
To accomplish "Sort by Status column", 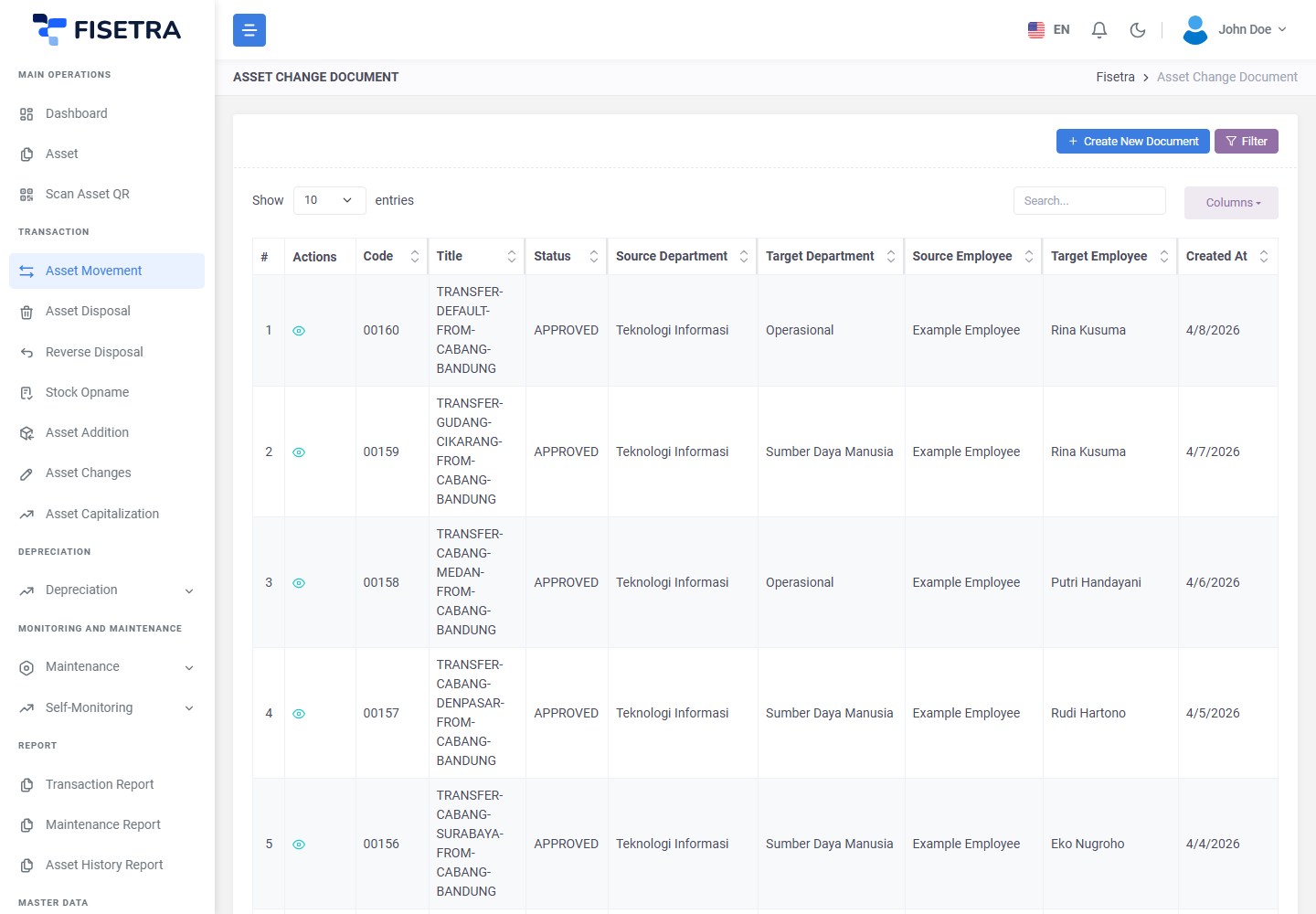I will [567, 257].
